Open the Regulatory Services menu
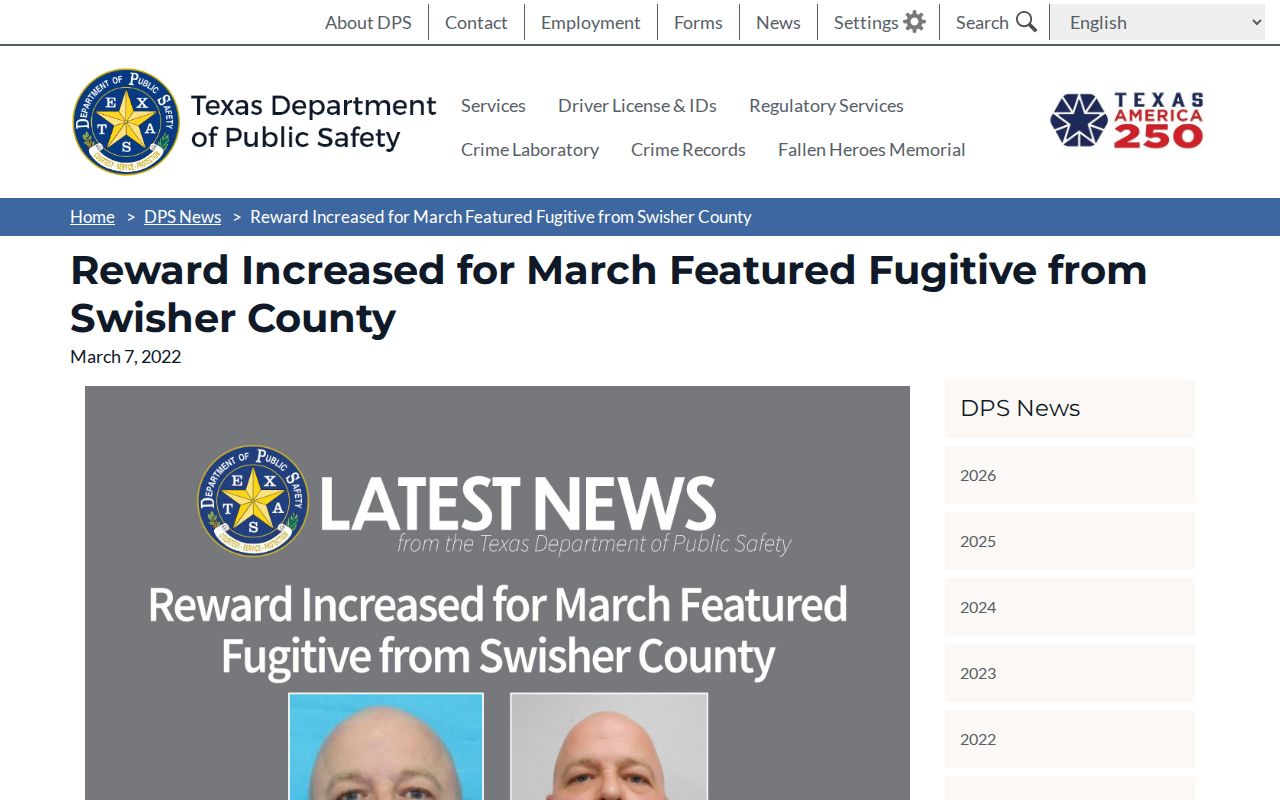This screenshot has height=800, width=1280. coord(826,105)
